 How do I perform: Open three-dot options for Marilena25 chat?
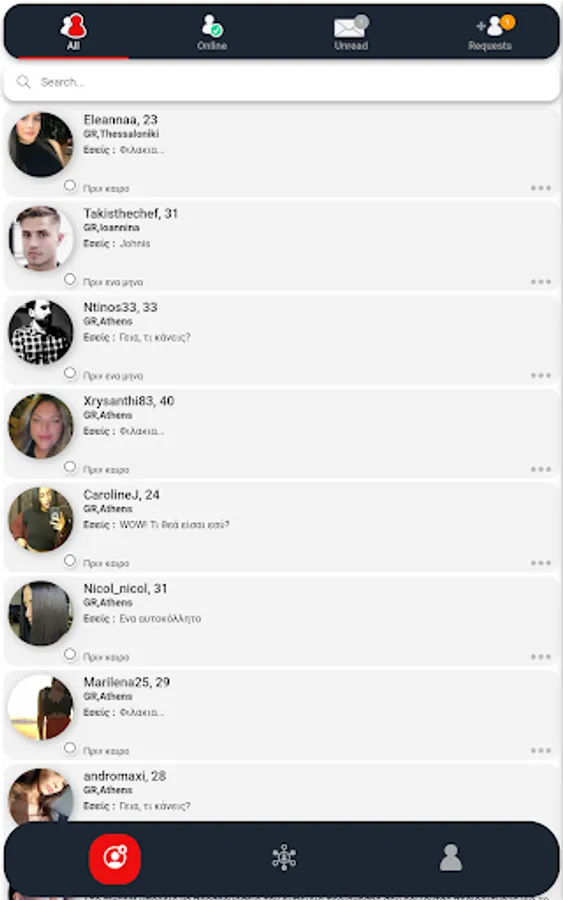pyautogui.click(x=541, y=750)
